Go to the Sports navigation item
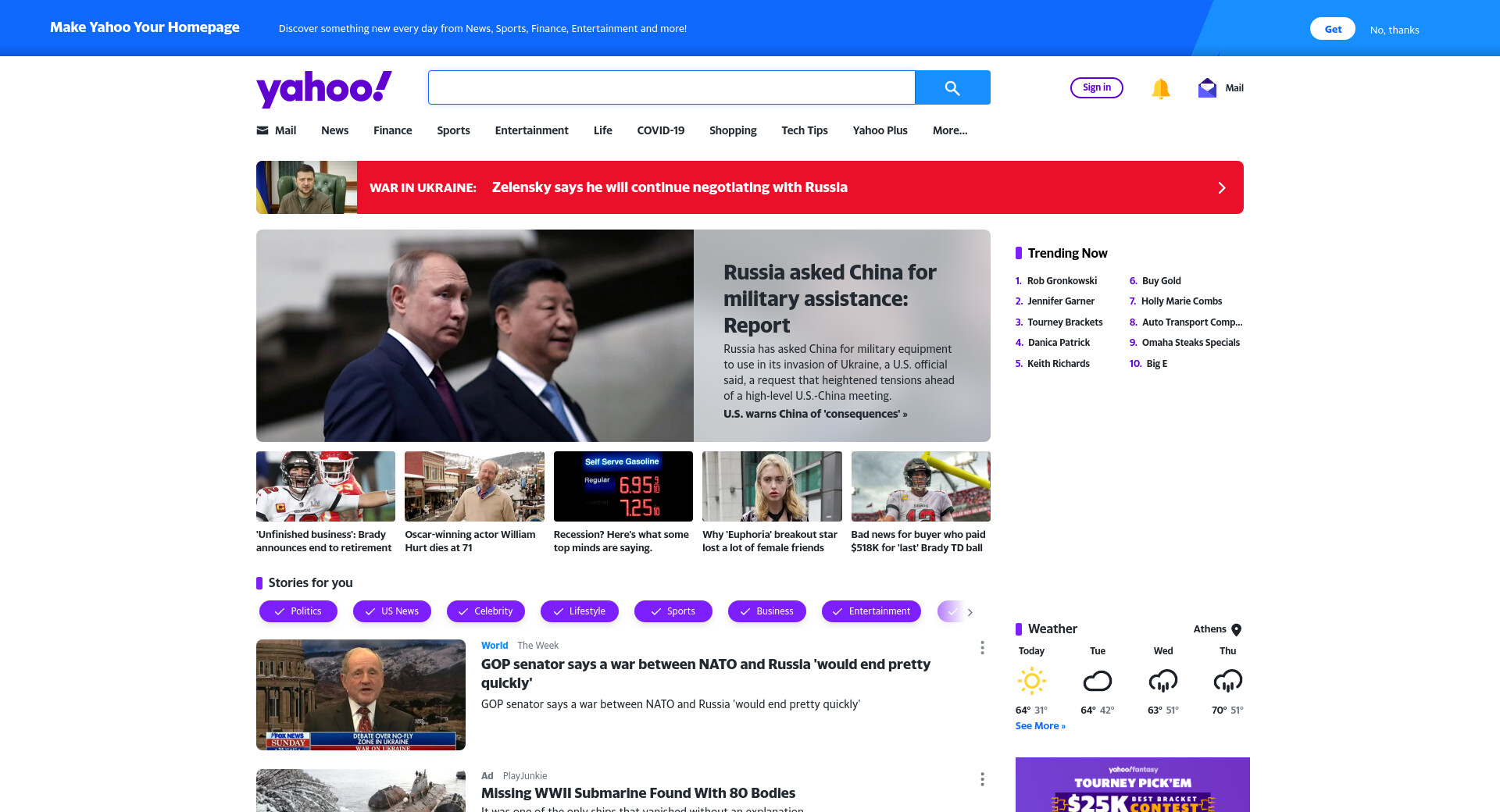Image resolution: width=1500 pixels, height=812 pixels. (454, 130)
